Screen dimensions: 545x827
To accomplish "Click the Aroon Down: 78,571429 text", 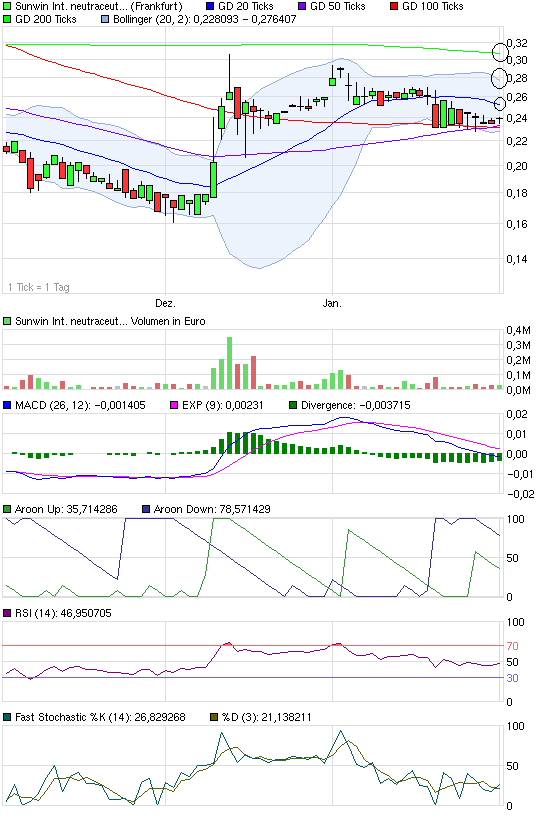I will (x=212, y=509).
